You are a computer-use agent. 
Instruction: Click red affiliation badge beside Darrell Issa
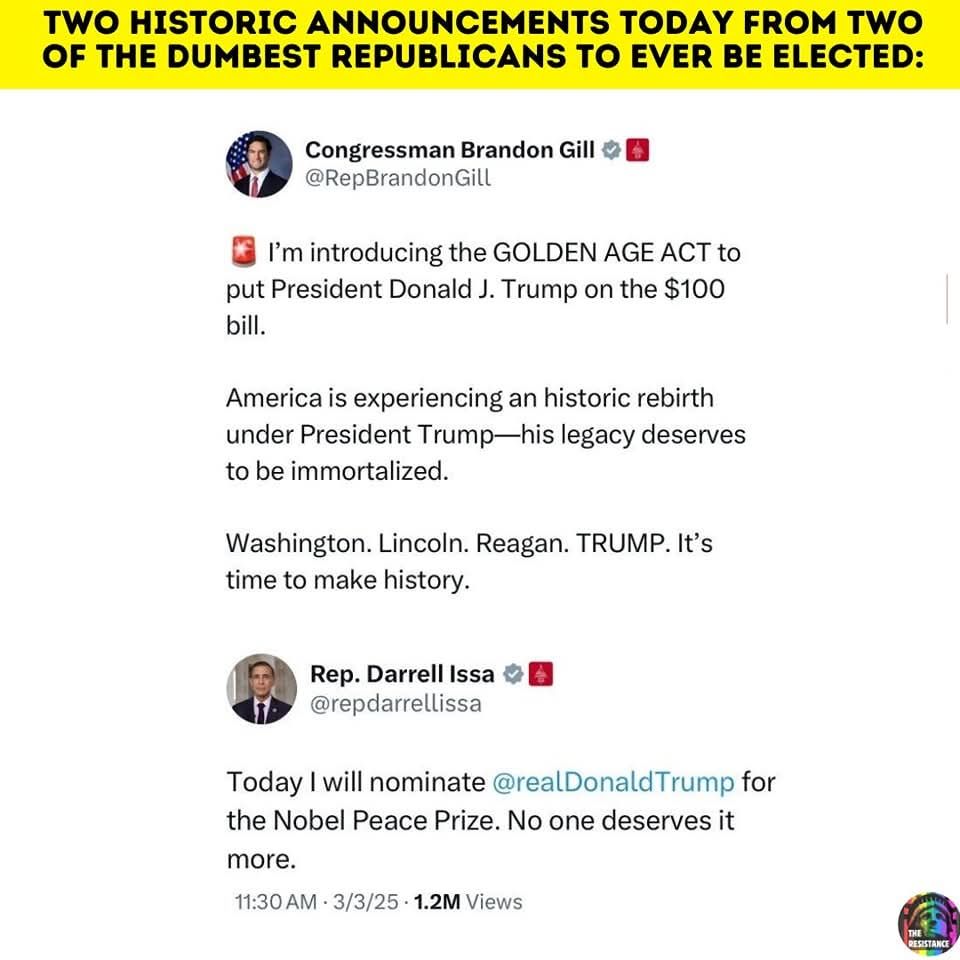tap(540, 674)
